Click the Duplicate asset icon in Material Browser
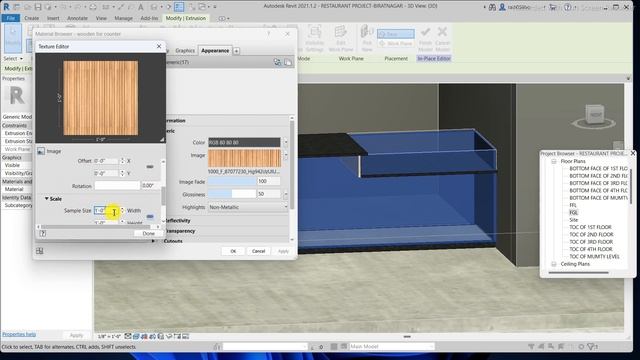Viewport: 640px width, 360px height. pos(288,62)
